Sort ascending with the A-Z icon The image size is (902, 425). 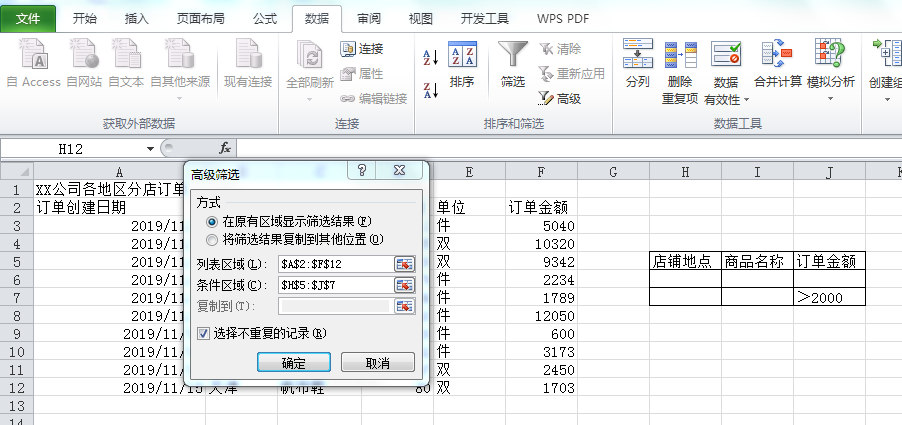coord(431,57)
